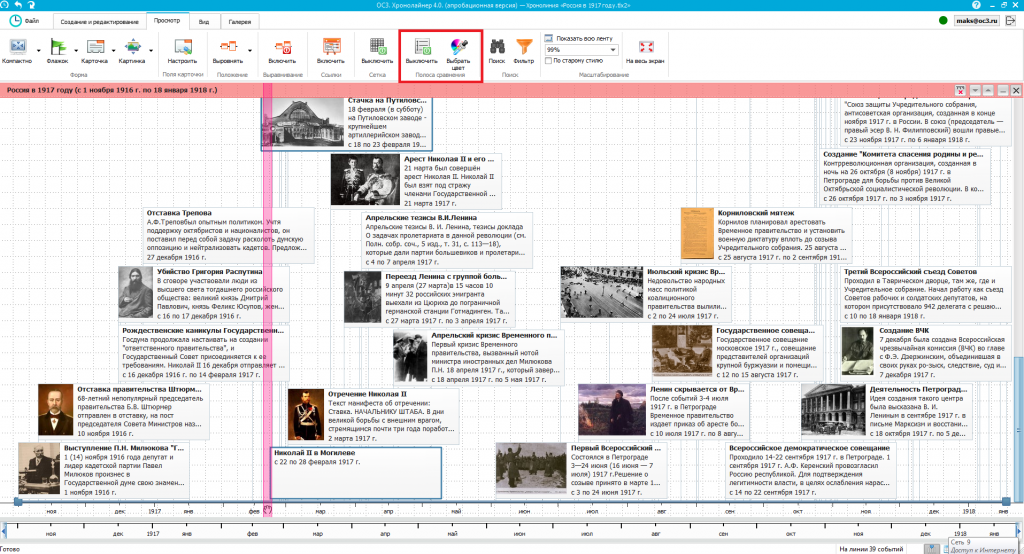This screenshot has height=554, width=1024.
Task: Click the Выровнять position icon
Action: pos(228,47)
